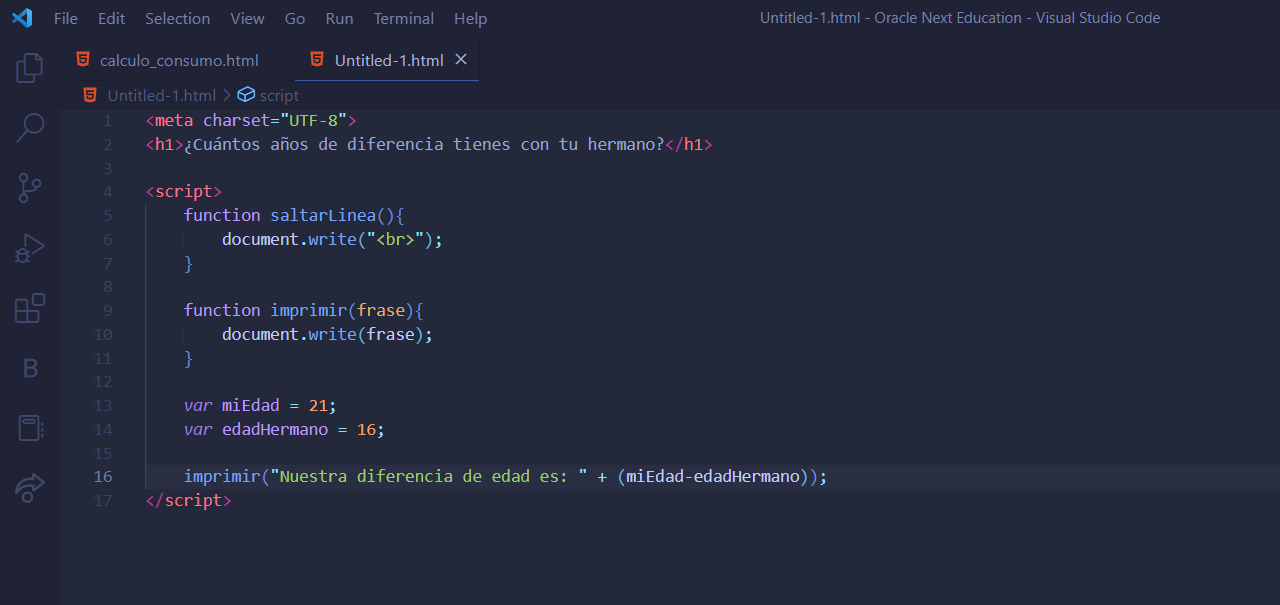This screenshot has height=605, width=1280.
Task: Click "document.write(frase)" on line 10
Action: point(323,334)
